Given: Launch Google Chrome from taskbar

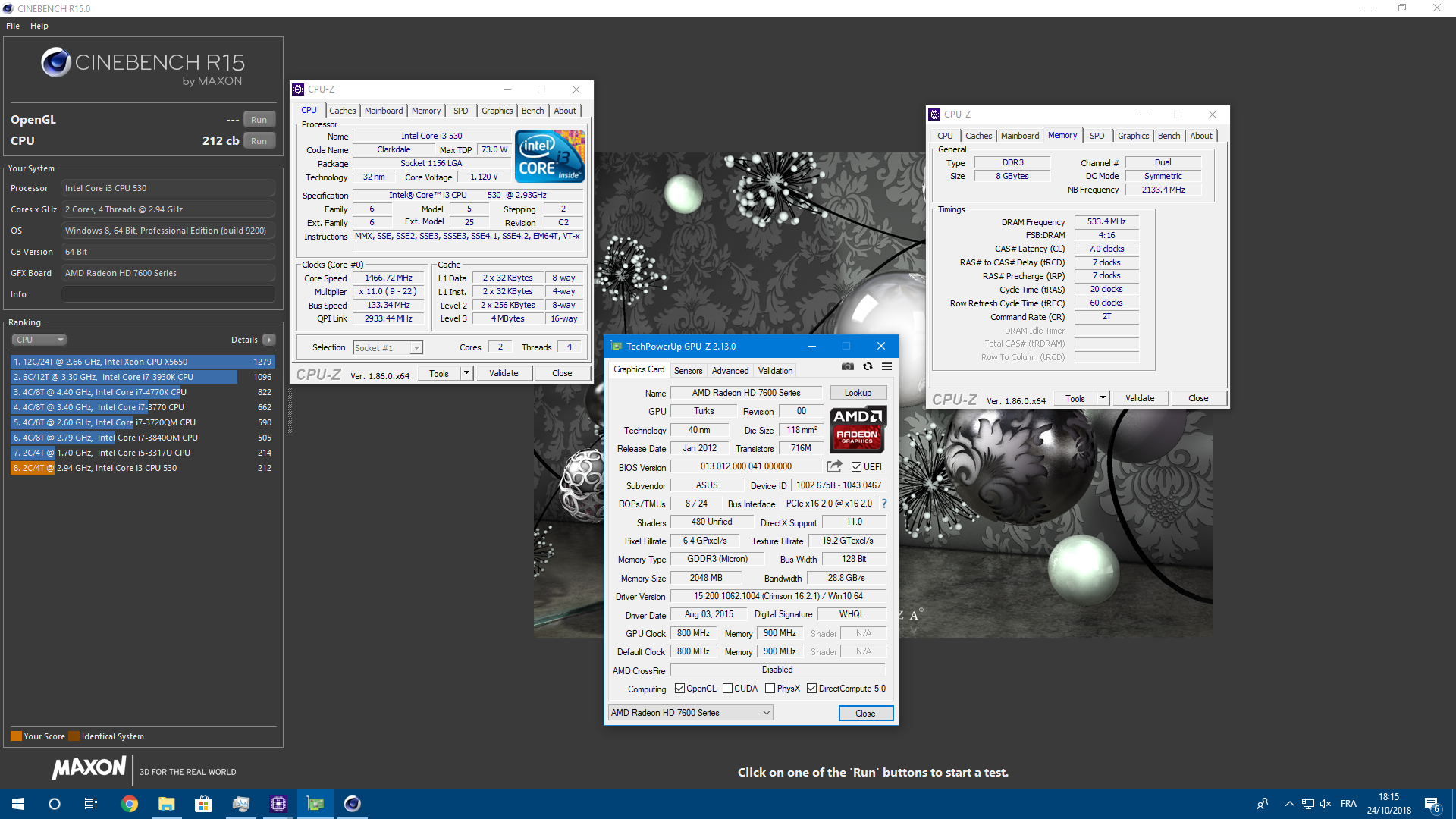Looking at the screenshot, I should pos(130,804).
